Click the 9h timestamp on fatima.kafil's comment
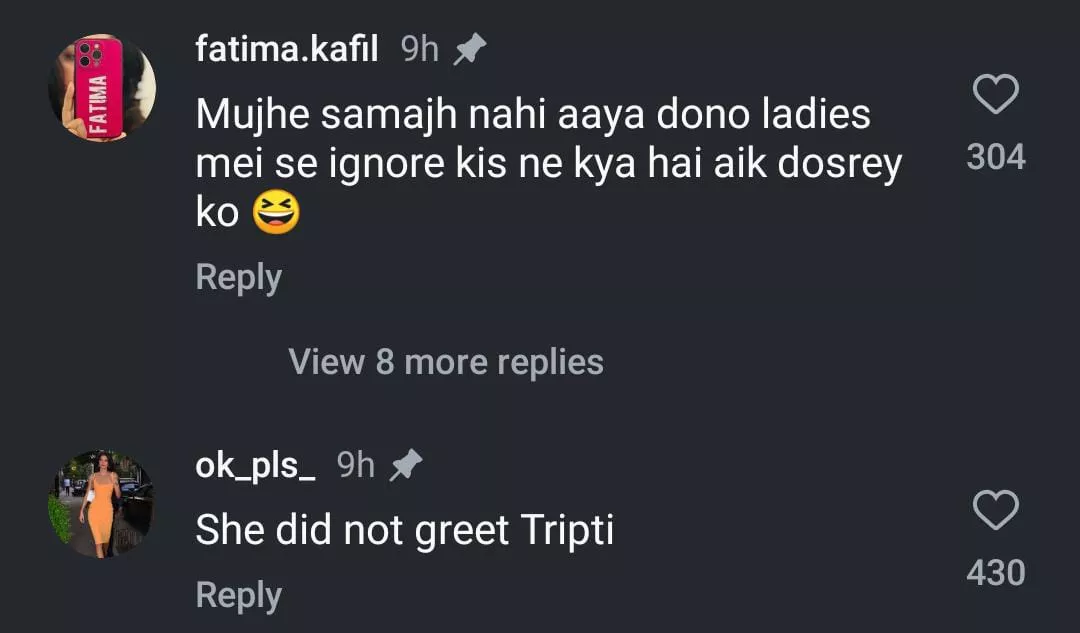Screen dimensions: 1080x633 pos(420,49)
